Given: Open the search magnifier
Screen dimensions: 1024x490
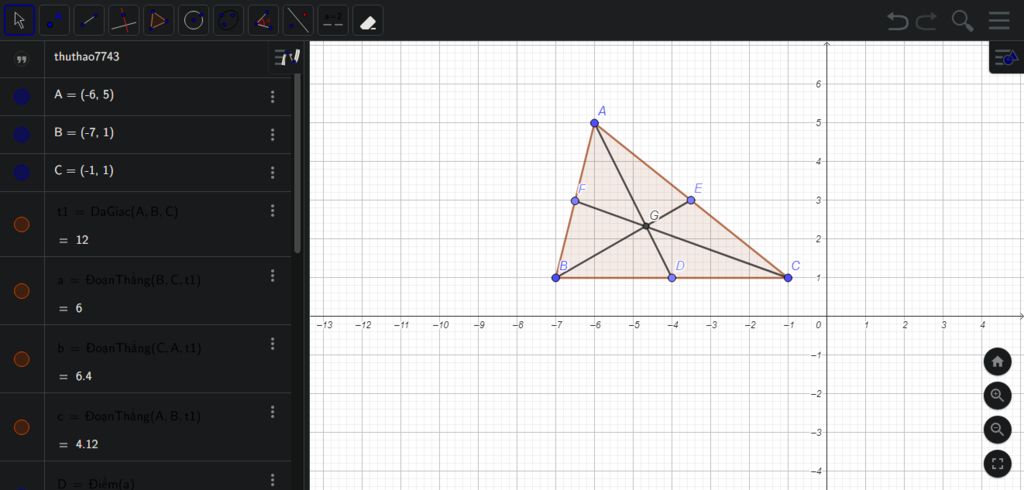Looking at the screenshot, I should (963, 21).
